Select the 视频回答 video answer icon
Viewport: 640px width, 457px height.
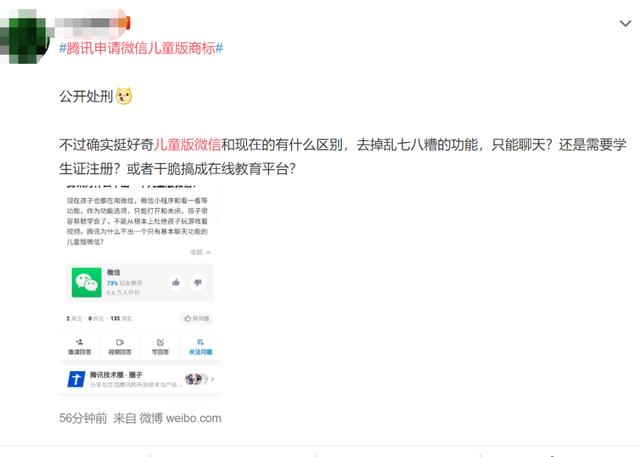click(x=120, y=347)
